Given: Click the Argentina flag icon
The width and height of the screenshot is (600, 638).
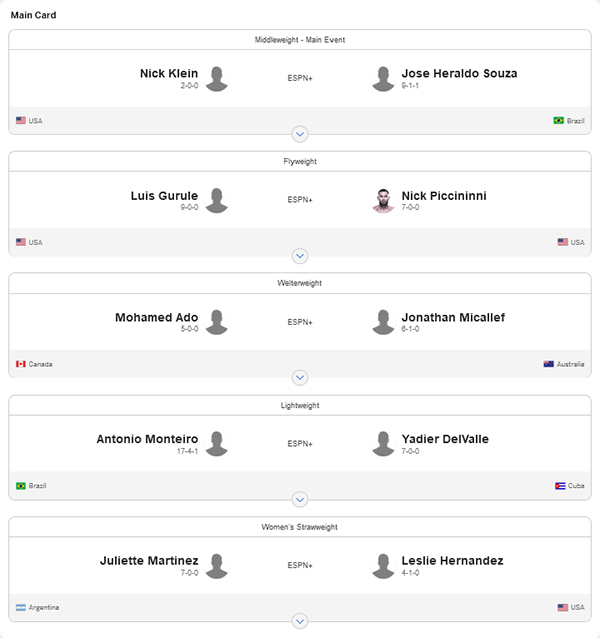Looking at the screenshot, I should (21, 607).
